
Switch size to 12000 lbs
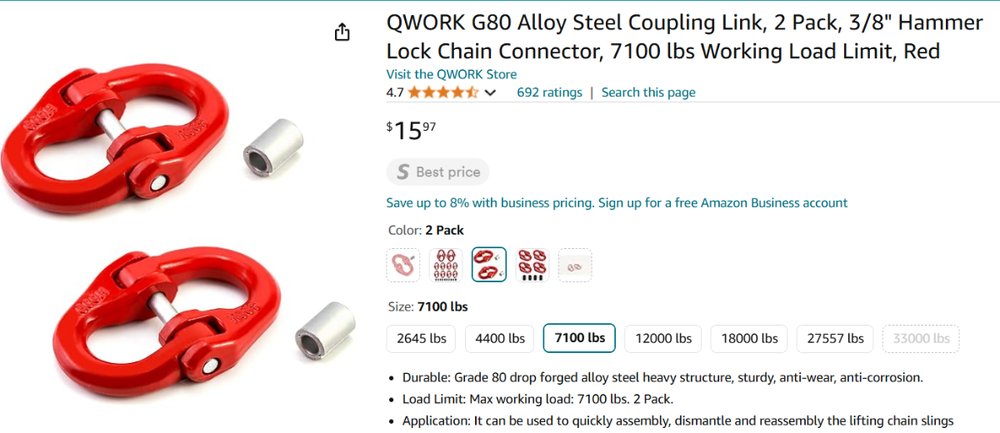tap(660, 338)
